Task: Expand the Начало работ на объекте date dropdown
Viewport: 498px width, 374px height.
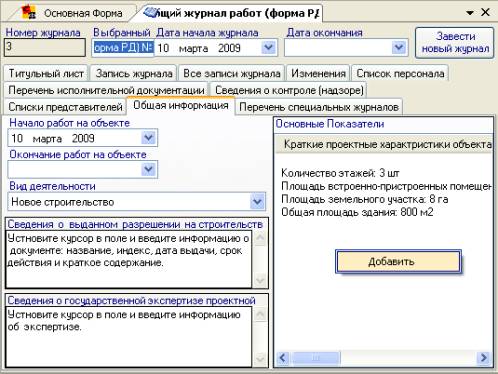Action: (x=148, y=138)
